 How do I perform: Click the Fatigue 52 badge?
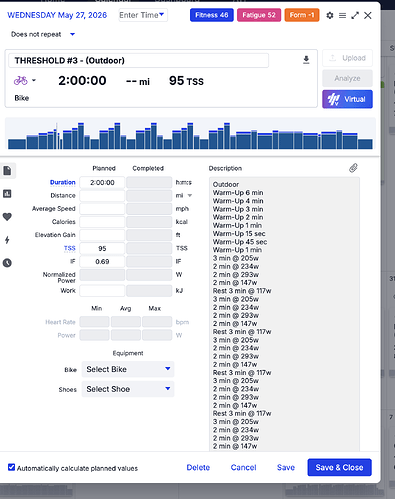click(x=259, y=15)
